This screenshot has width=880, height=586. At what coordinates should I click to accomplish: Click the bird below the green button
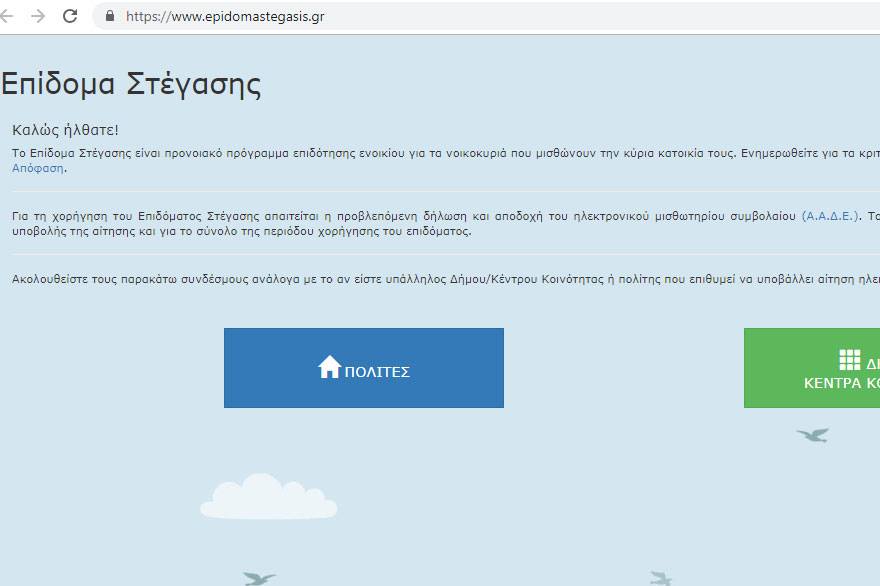tap(812, 434)
